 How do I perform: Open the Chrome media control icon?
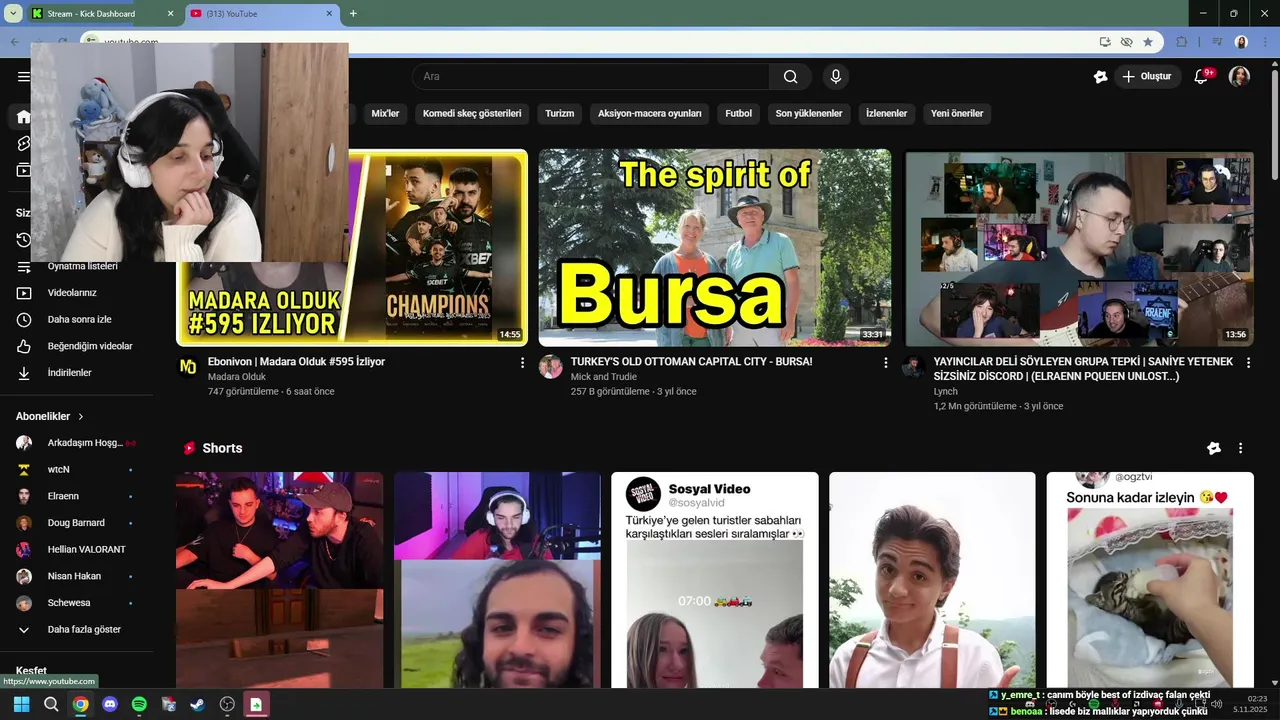pyautogui.click(x=1217, y=42)
